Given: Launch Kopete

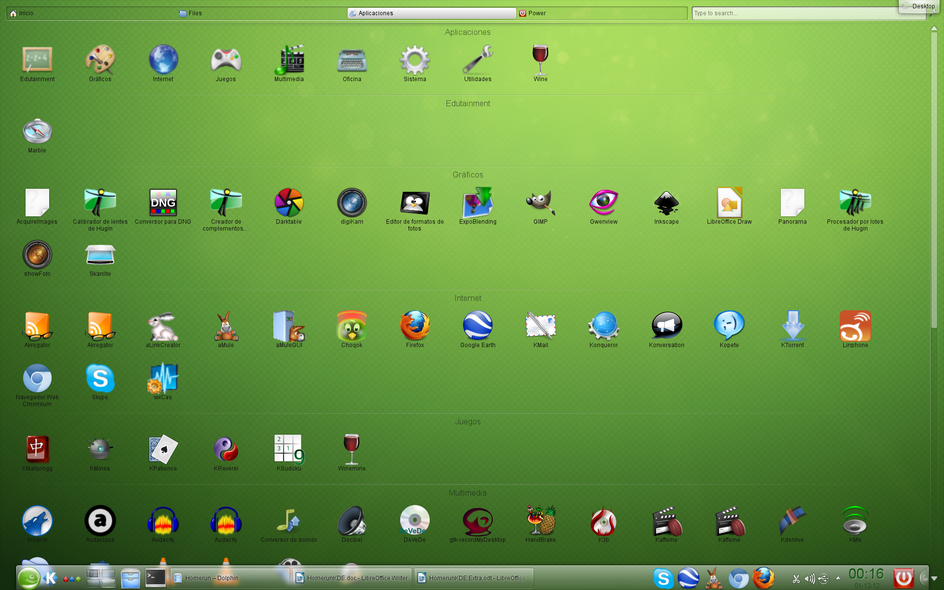Looking at the screenshot, I should coord(729,329).
